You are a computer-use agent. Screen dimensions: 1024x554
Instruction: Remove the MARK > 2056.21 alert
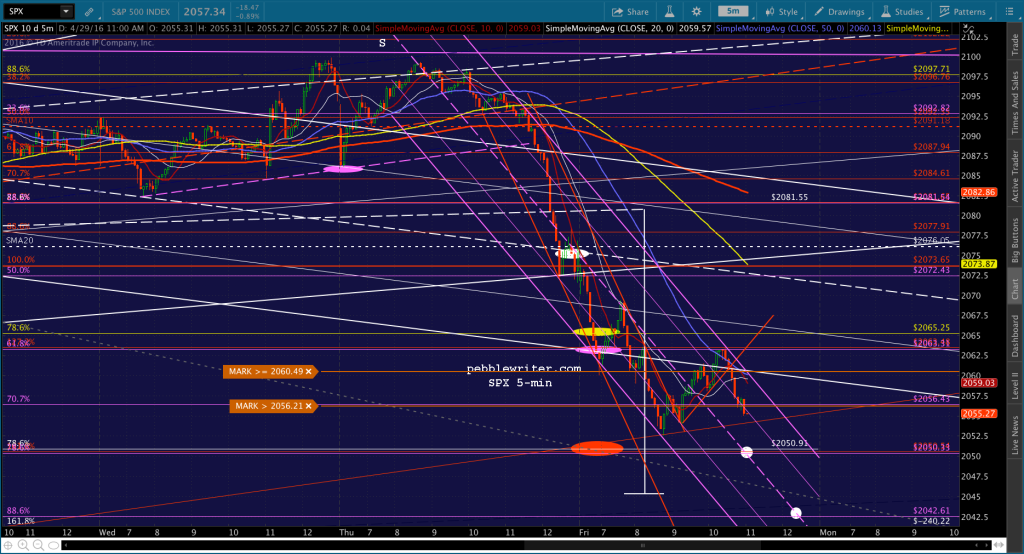(308, 406)
